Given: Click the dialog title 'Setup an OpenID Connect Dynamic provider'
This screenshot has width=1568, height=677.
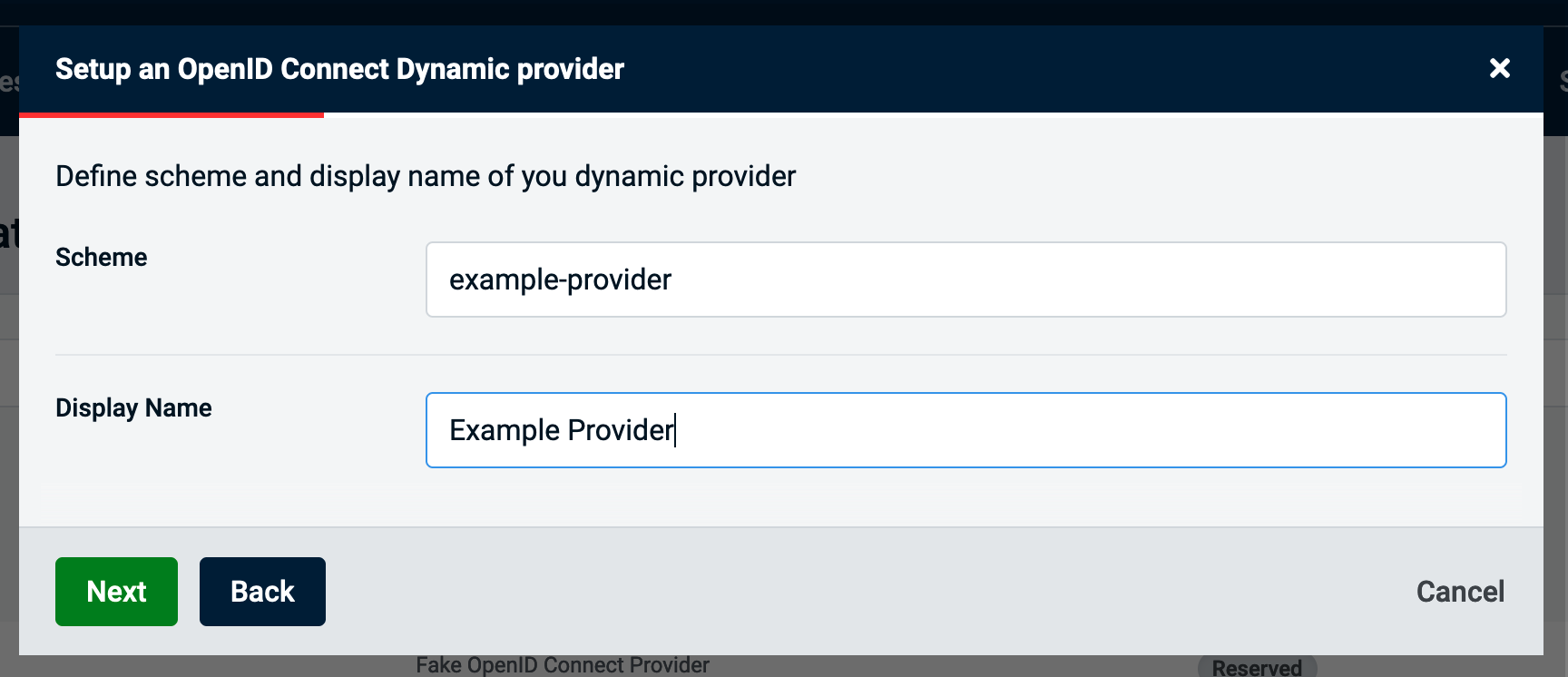Looking at the screenshot, I should point(339,69).
